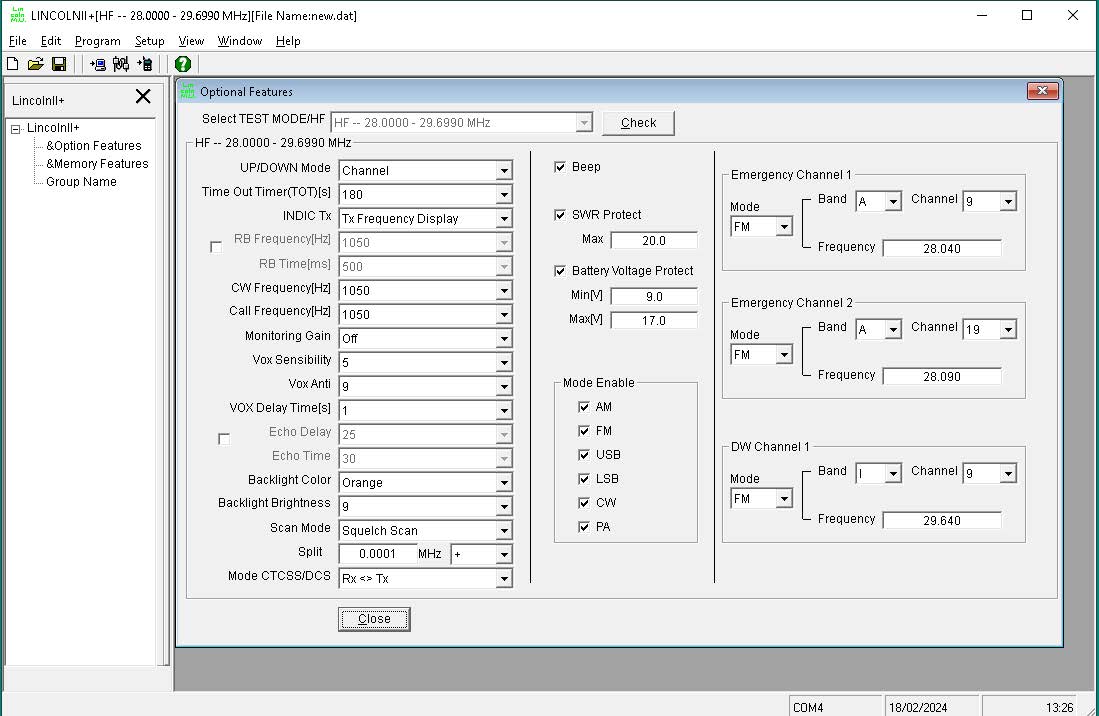Image resolution: width=1099 pixels, height=716 pixels.
Task: Select &Memory Features tree item
Action: click(x=97, y=164)
